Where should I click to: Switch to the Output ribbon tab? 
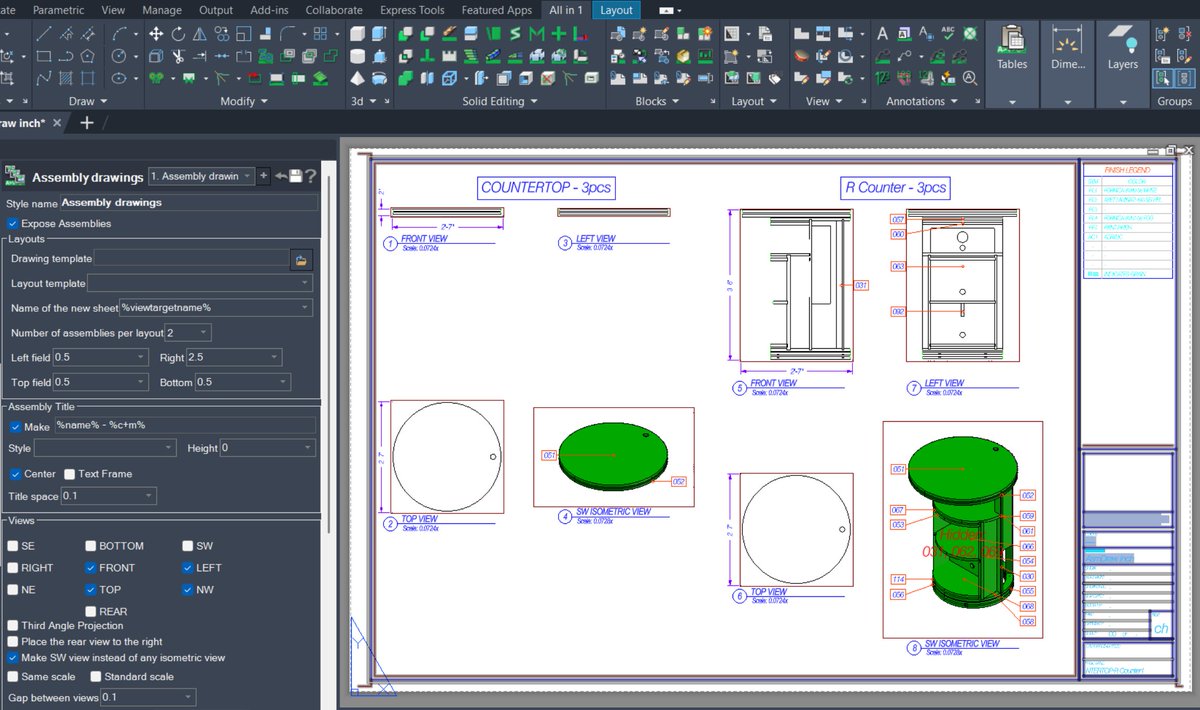tap(215, 10)
